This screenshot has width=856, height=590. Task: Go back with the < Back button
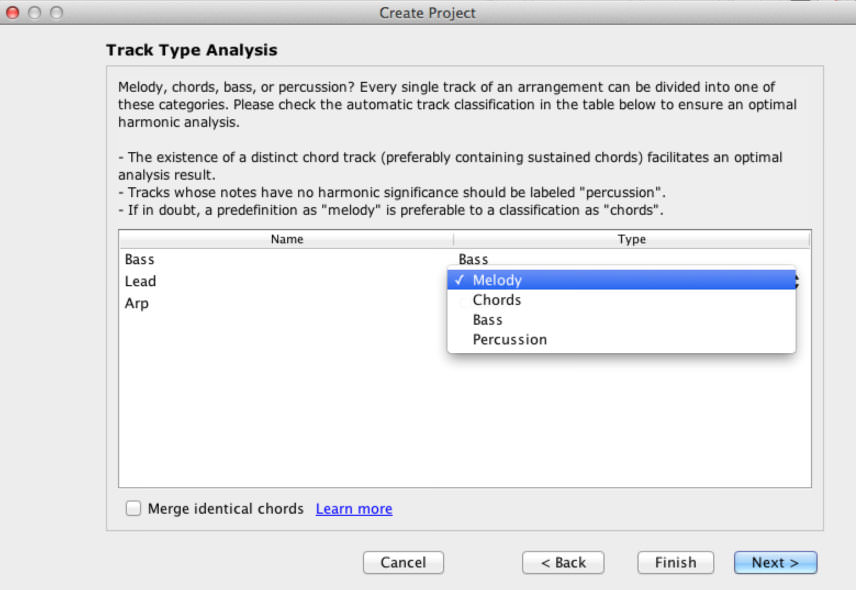click(563, 562)
